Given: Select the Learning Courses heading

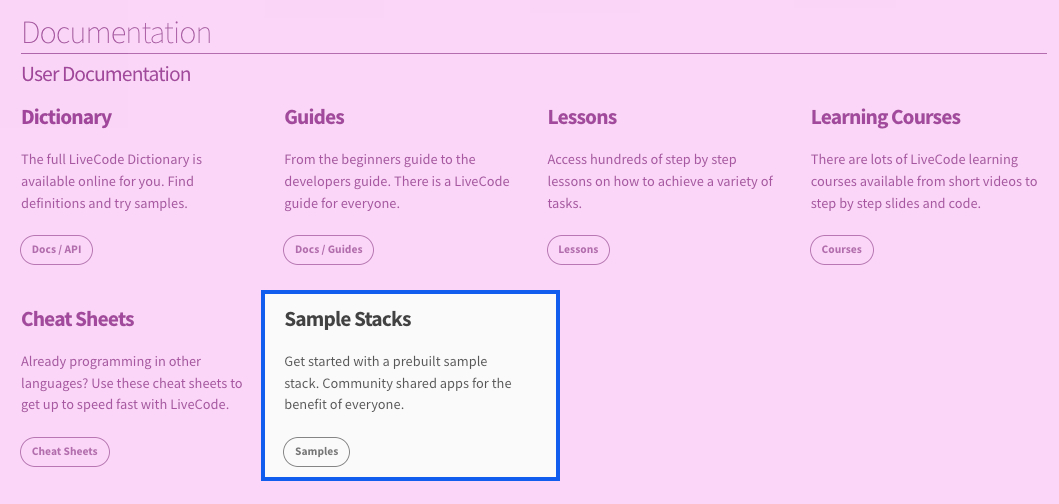Looking at the screenshot, I should (x=885, y=117).
